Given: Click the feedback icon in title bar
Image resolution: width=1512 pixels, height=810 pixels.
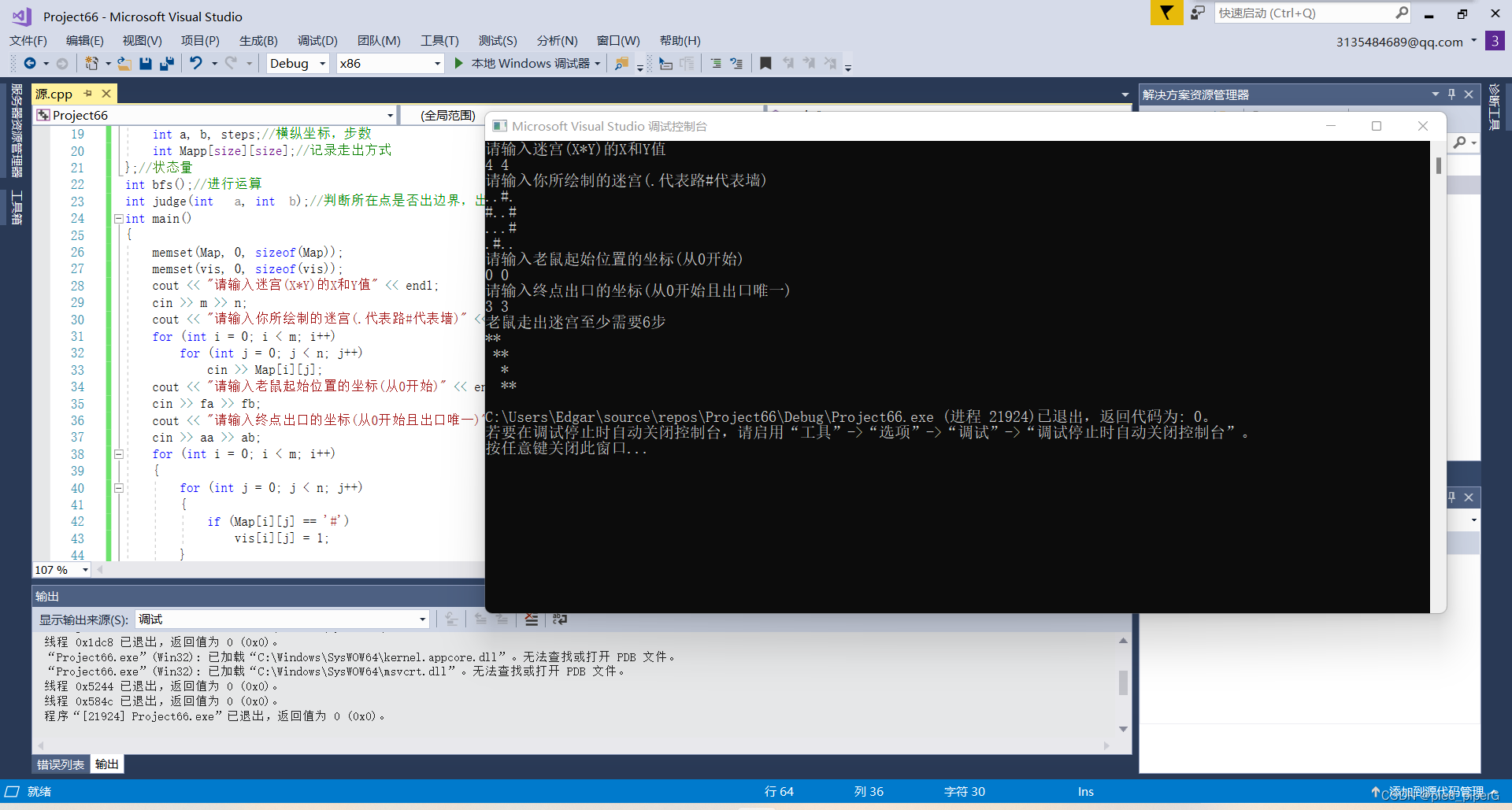Looking at the screenshot, I should [1198, 13].
